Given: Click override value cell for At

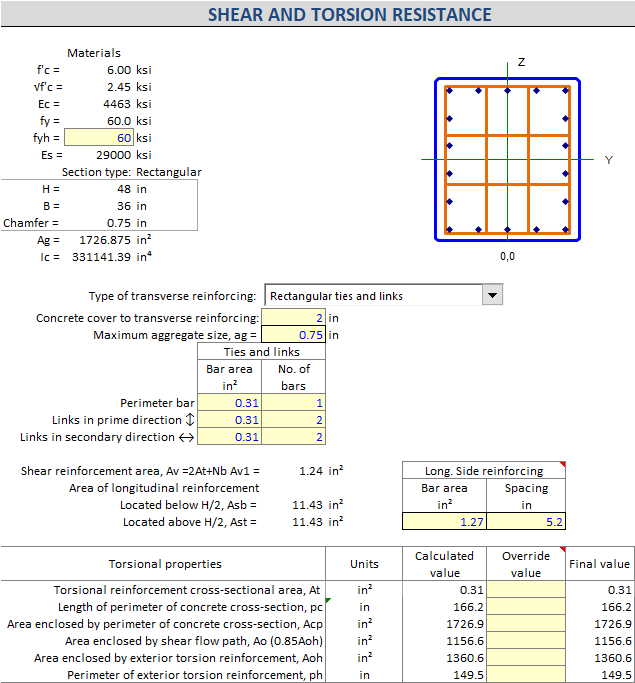Looking at the screenshot, I should (x=526, y=590).
